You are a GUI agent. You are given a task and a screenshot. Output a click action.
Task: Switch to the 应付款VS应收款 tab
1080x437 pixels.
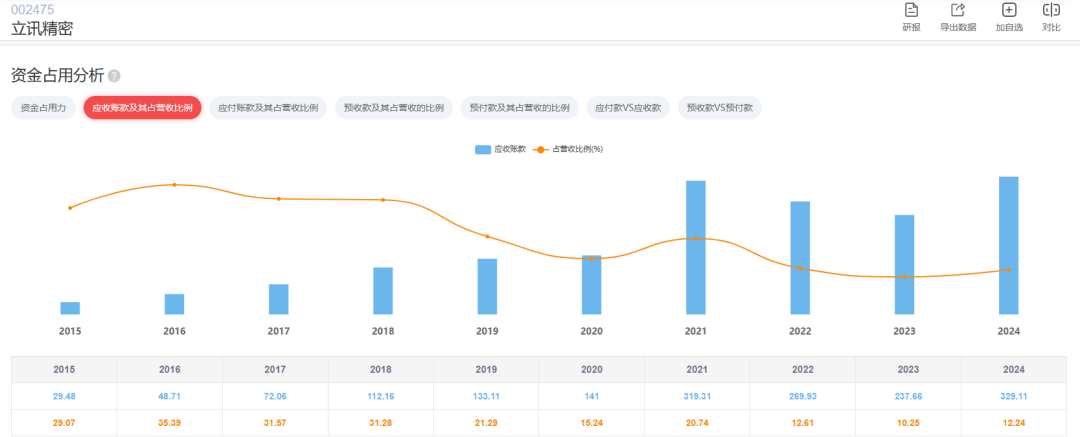click(628, 108)
